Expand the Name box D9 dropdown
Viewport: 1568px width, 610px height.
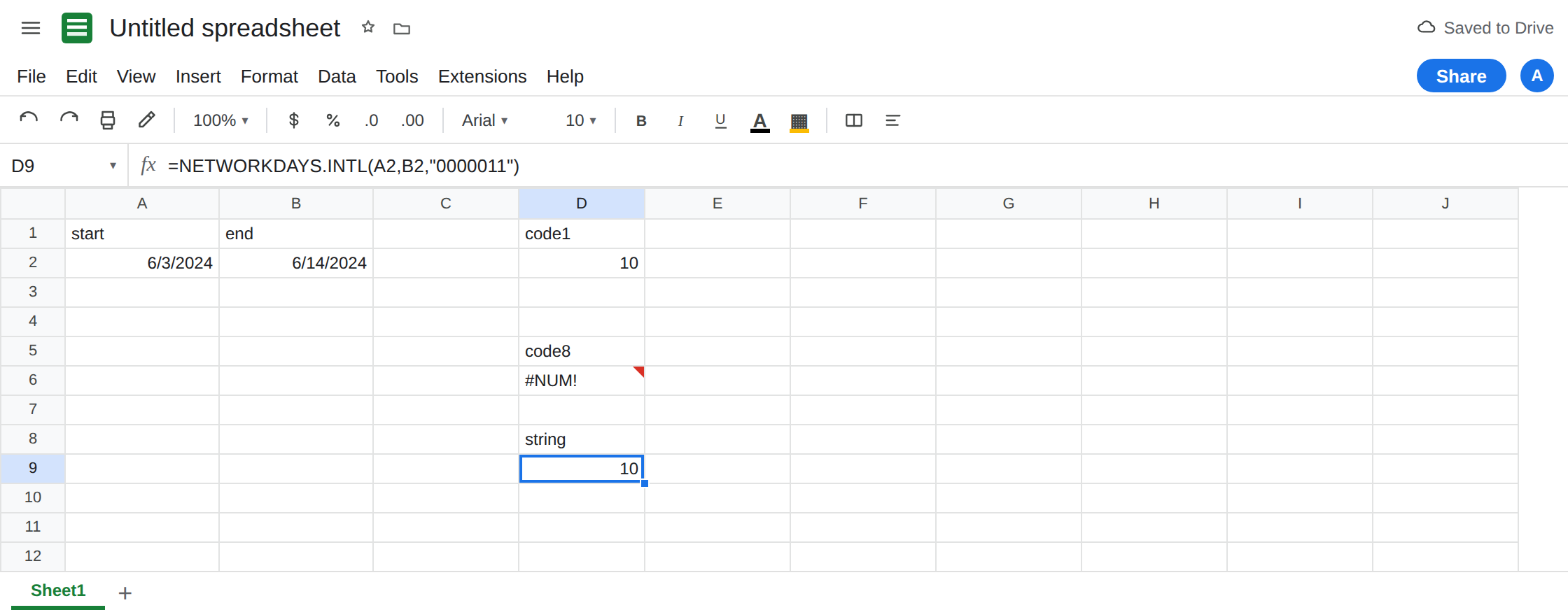pos(113,166)
